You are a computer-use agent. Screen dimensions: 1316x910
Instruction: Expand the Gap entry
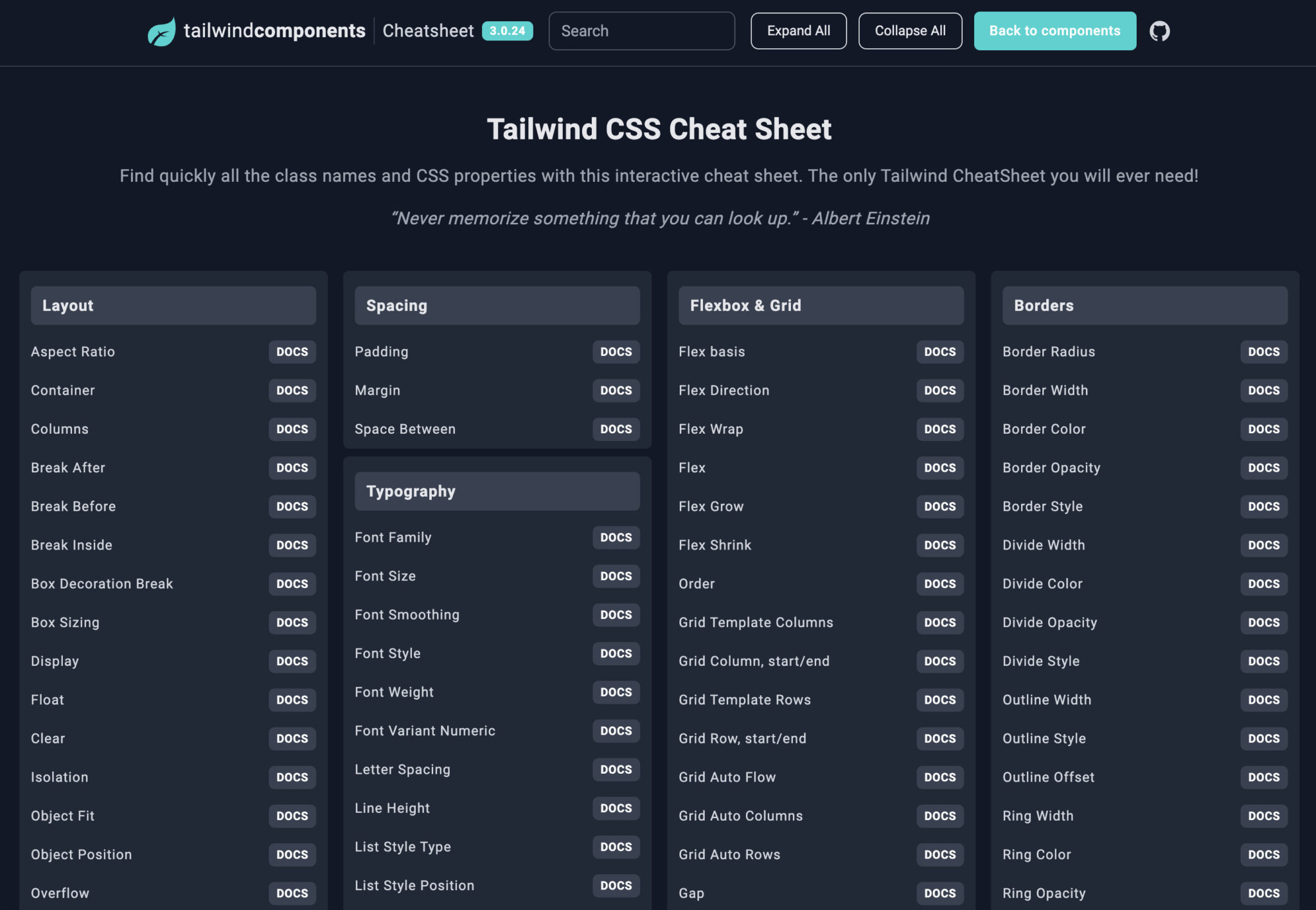coord(691,893)
